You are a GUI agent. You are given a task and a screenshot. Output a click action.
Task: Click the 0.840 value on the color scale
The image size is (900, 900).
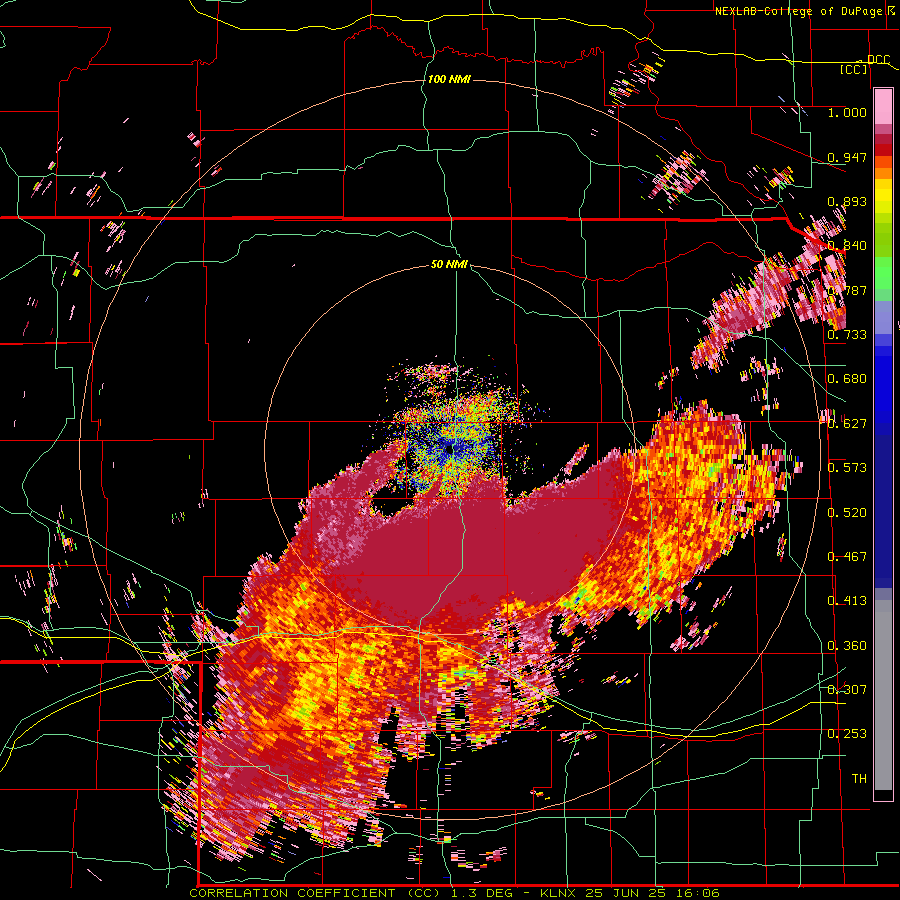pyautogui.click(x=847, y=246)
